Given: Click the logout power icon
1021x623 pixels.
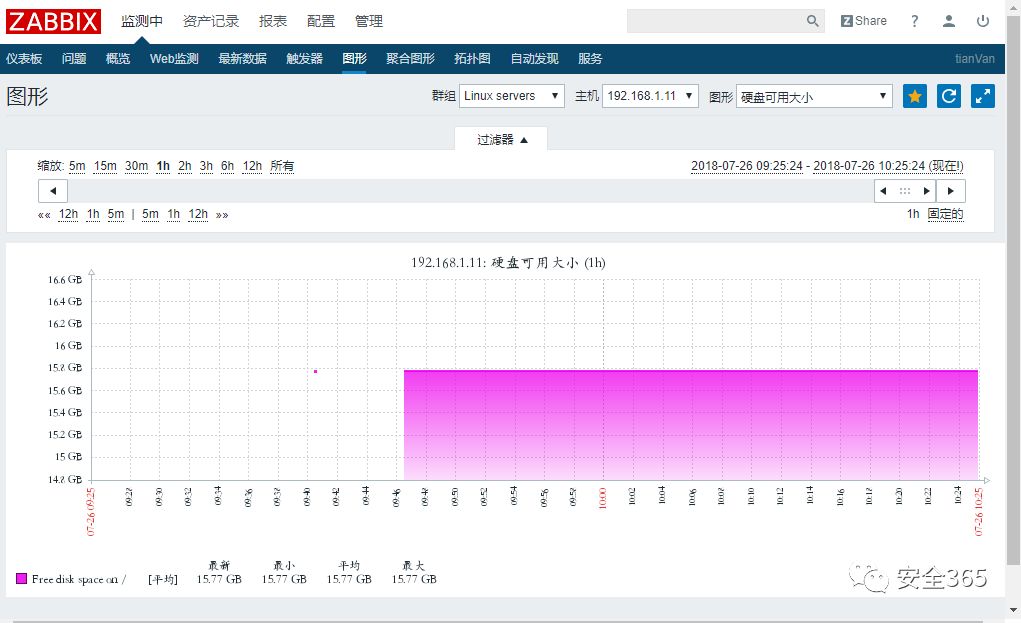Looking at the screenshot, I should click(x=983, y=21).
